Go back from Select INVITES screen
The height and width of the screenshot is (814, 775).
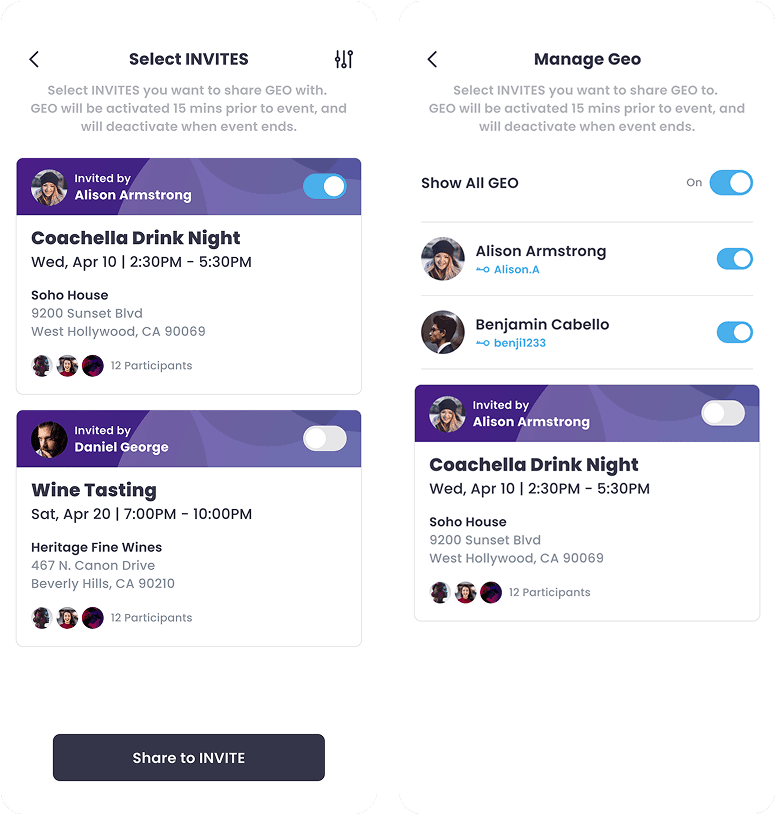tap(34, 59)
